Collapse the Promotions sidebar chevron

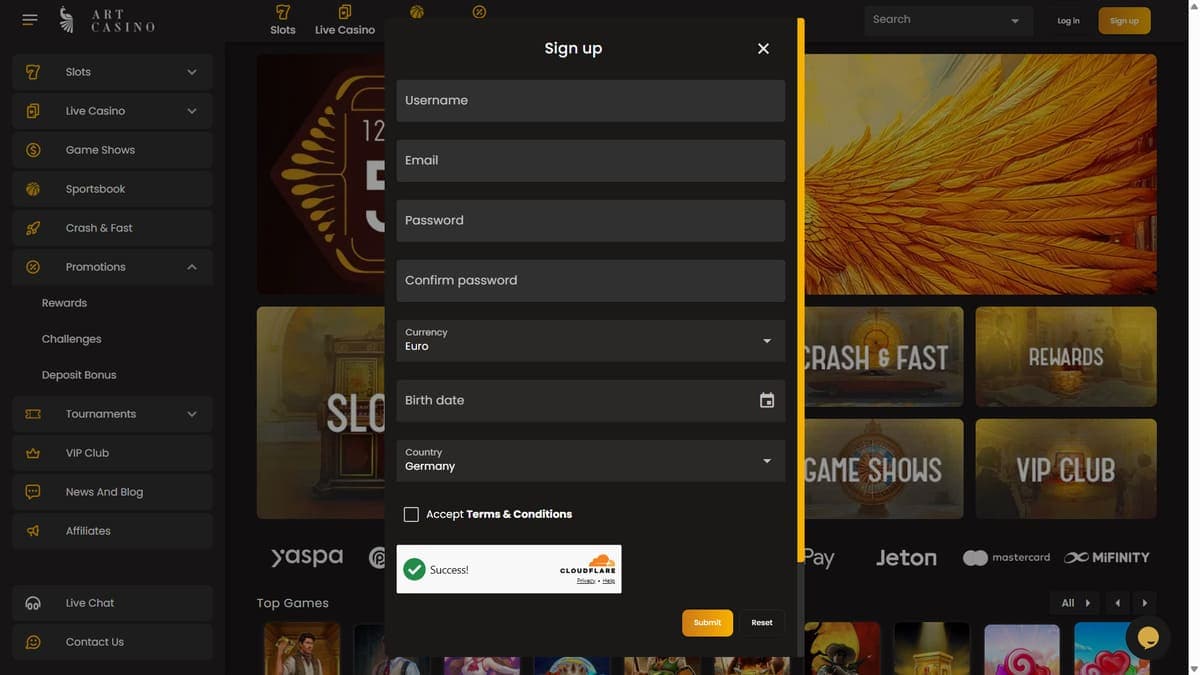pyautogui.click(x=192, y=267)
